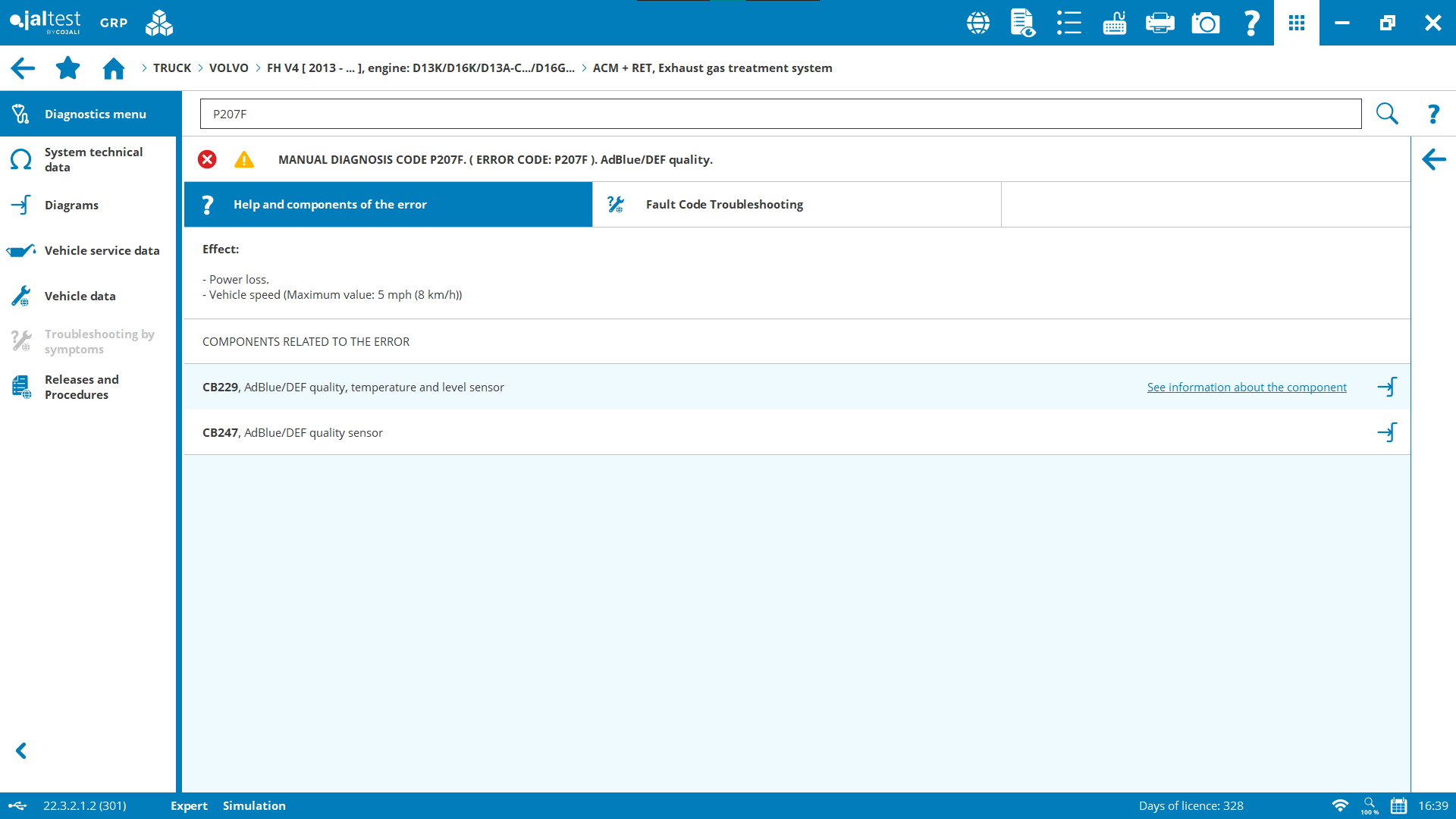Viewport: 1456px width, 819px height.
Task: Open the on-screen keyboard icon
Action: coord(1115,23)
